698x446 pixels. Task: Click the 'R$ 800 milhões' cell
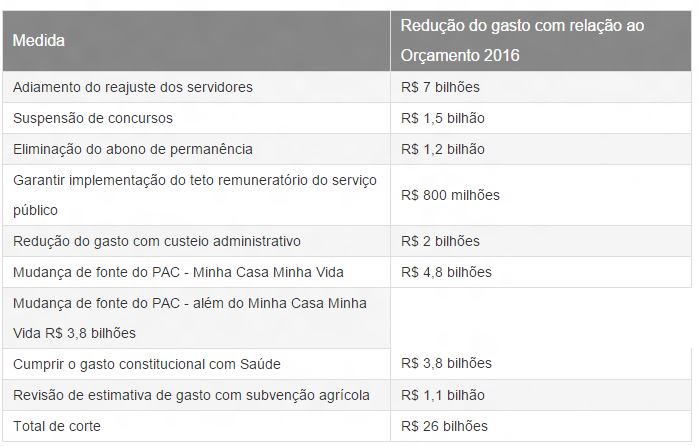pyautogui.click(x=449, y=195)
